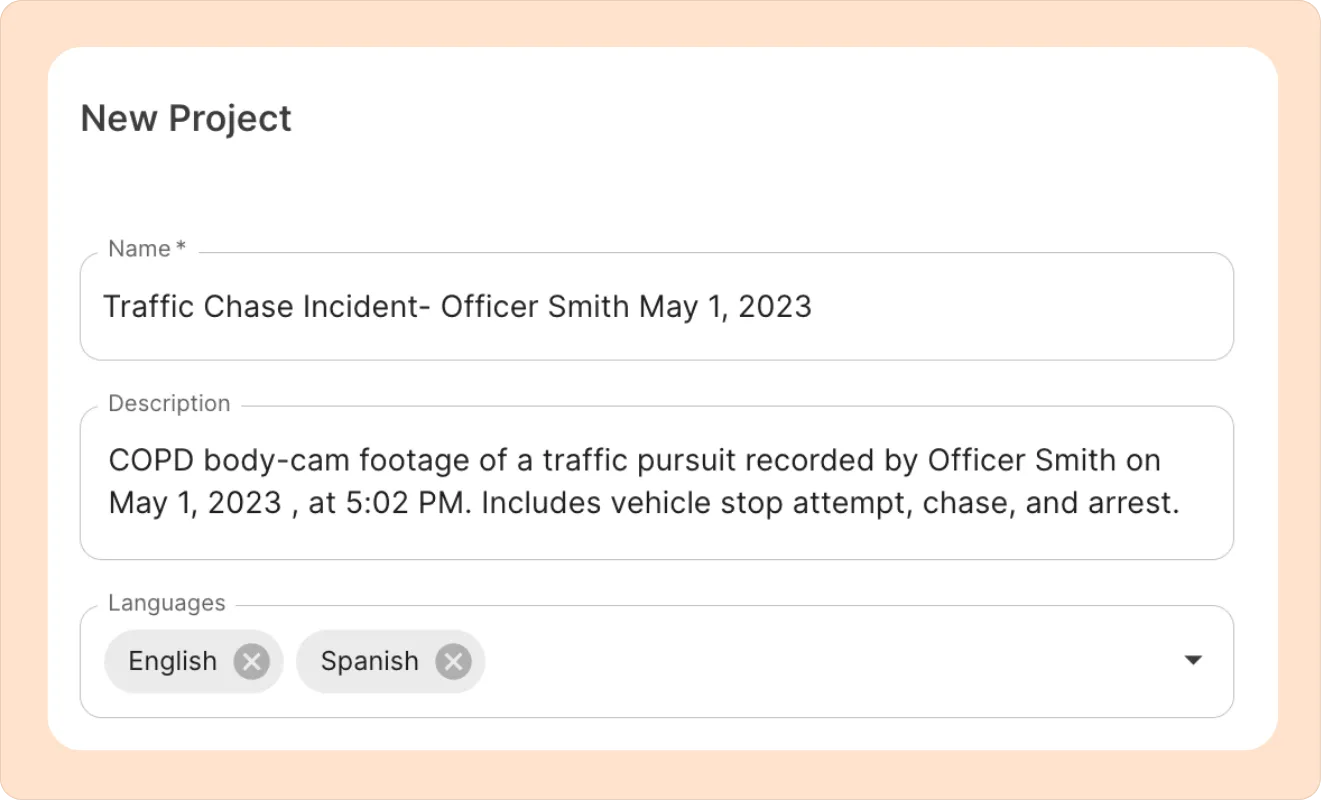Viewport: 1321px width, 801px height.
Task: Click the Description field label
Action: [x=169, y=404]
